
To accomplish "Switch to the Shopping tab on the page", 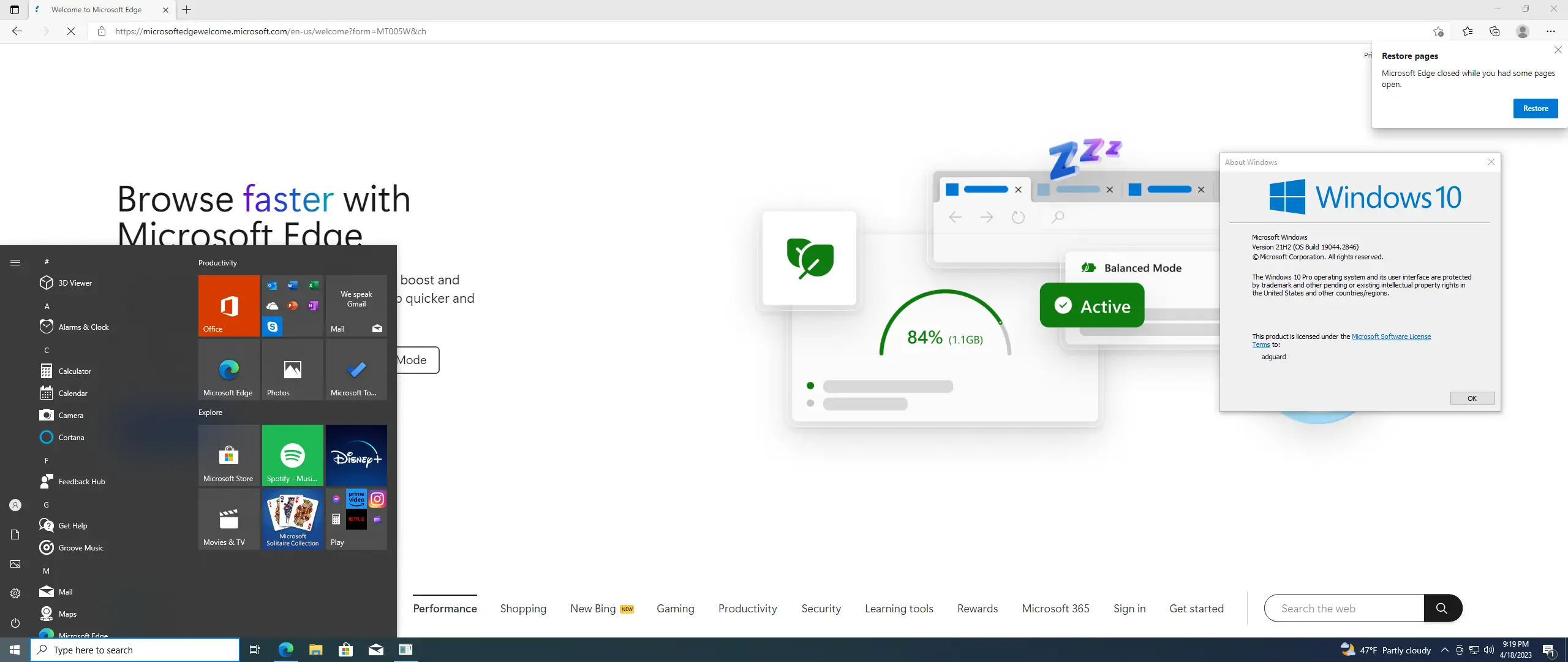I will [522, 608].
